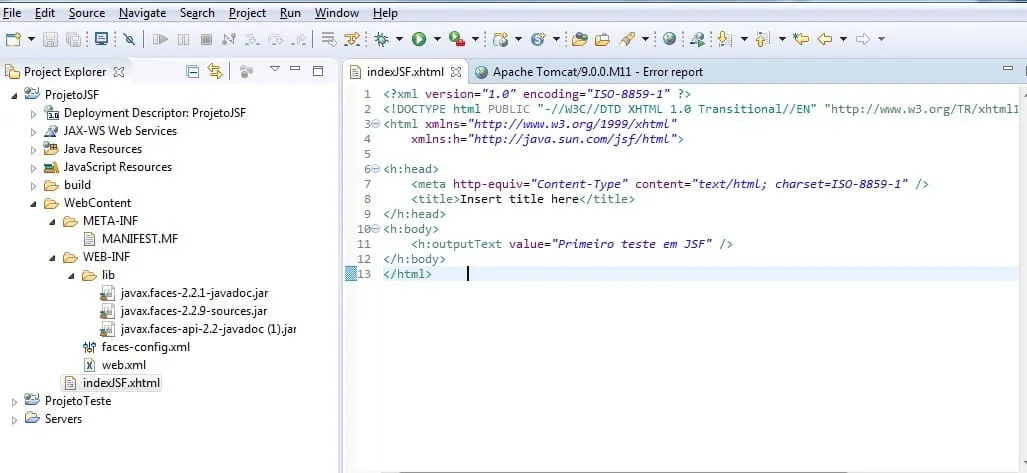The height and width of the screenshot is (473, 1027).
Task: Open Web Browser with the globe icon
Action: (669, 39)
